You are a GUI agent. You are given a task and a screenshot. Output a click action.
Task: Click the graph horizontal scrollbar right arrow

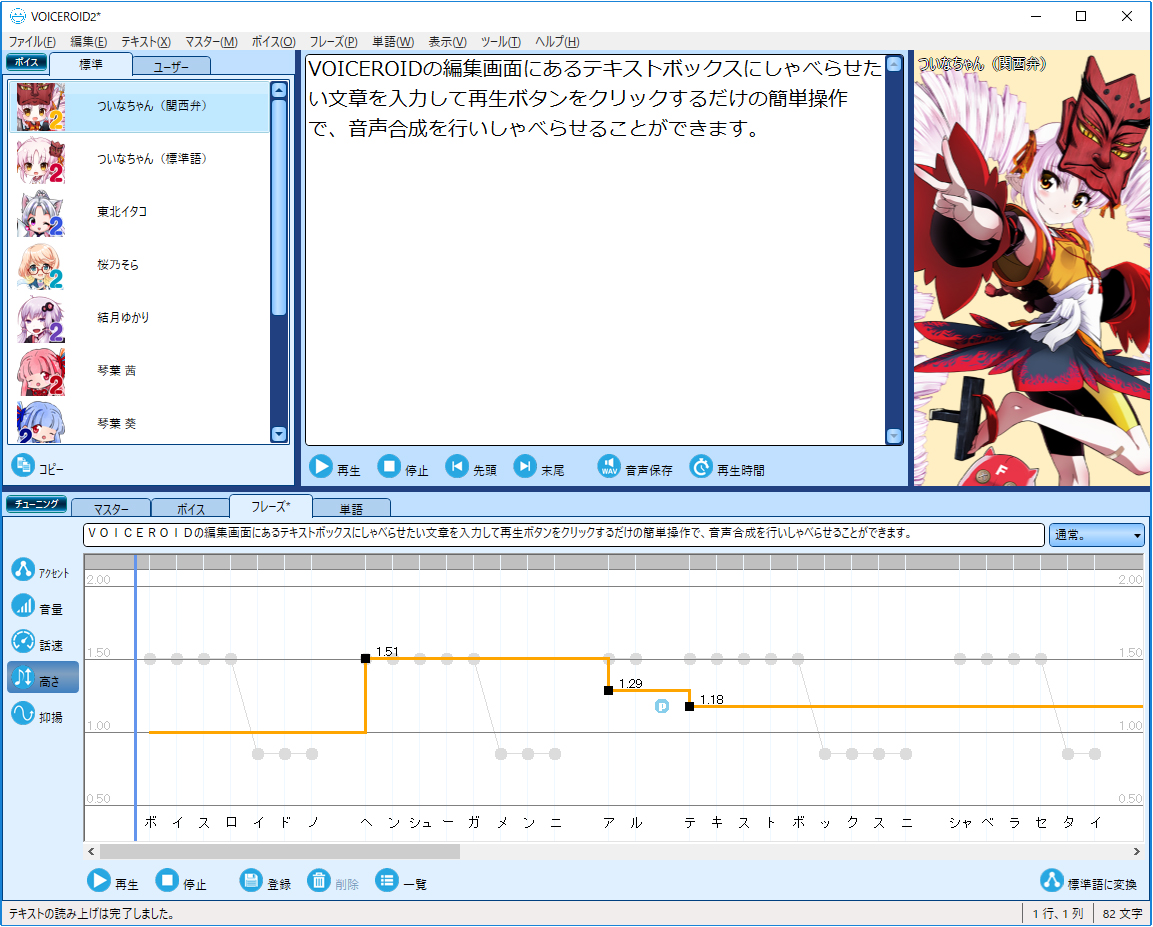(x=1137, y=851)
